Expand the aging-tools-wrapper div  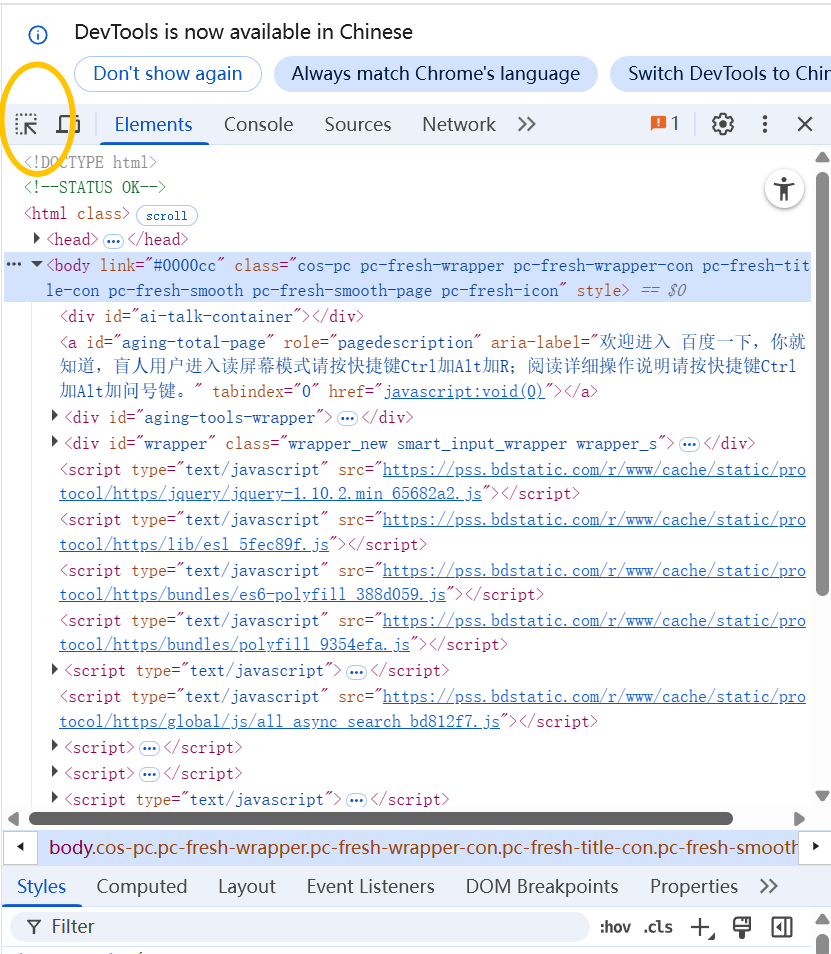(54, 416)
